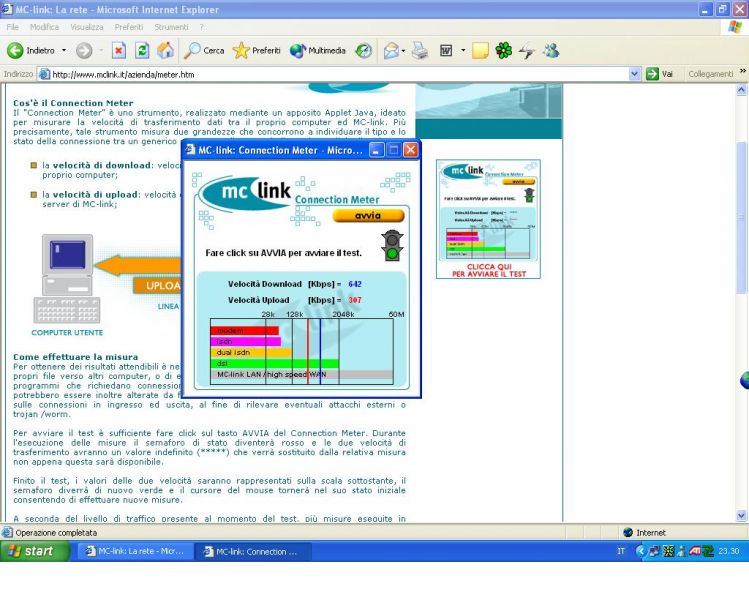
Task: Click the Windows flag logo in IE
Action: point(735,27)
